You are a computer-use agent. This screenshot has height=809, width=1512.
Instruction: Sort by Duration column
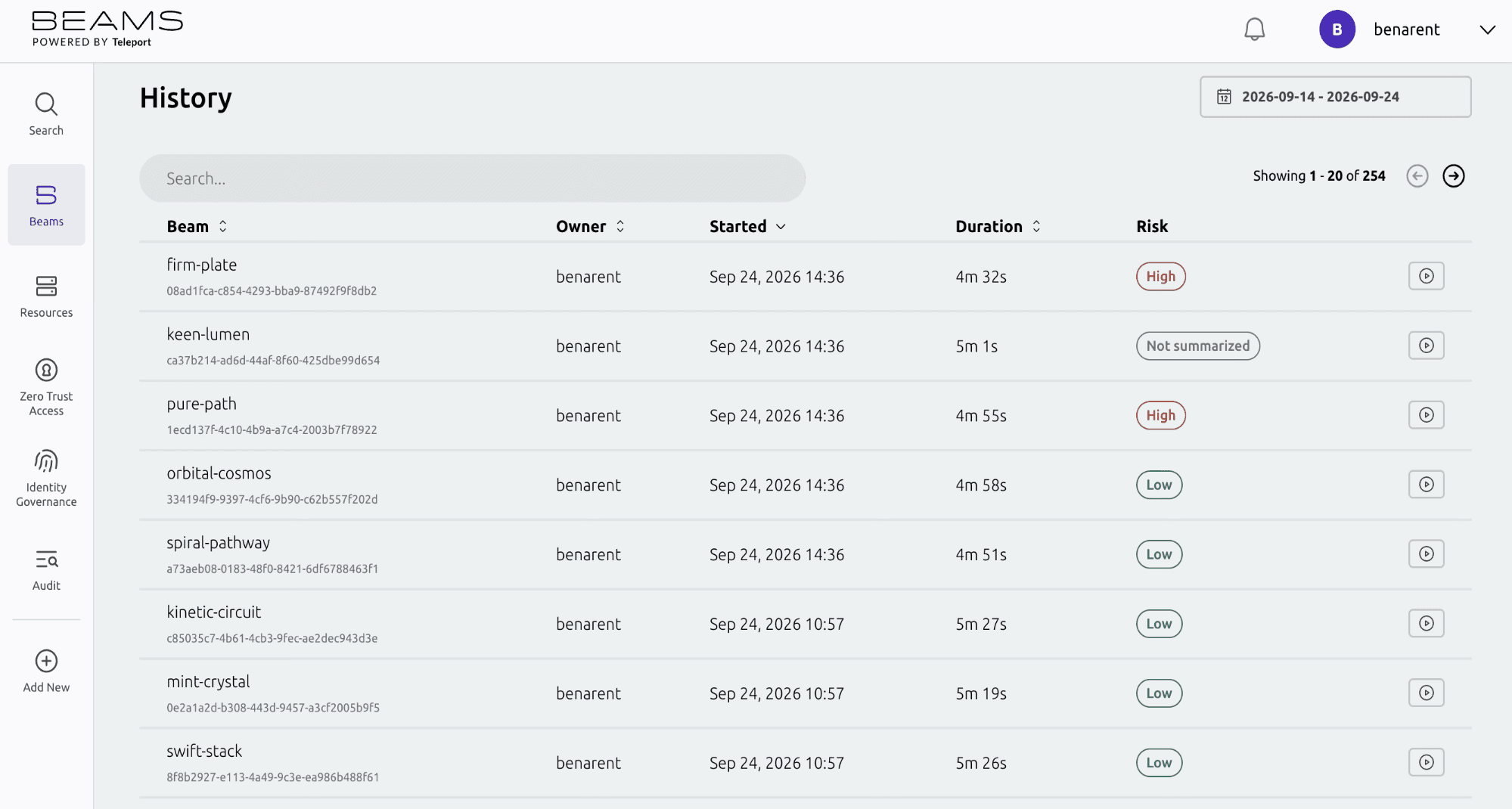click(x=998, y=226)
